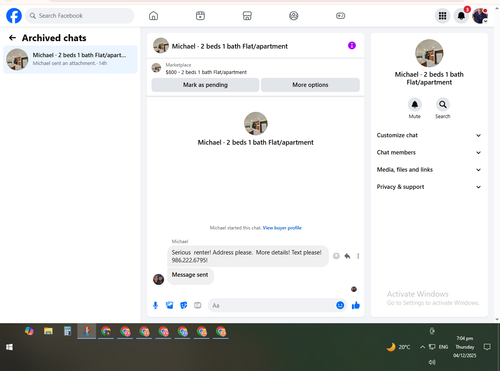Image resolution: width=500 pixels, height=371 pixels.
Task: Click the Archived chats heading
Action: (54, 38)
